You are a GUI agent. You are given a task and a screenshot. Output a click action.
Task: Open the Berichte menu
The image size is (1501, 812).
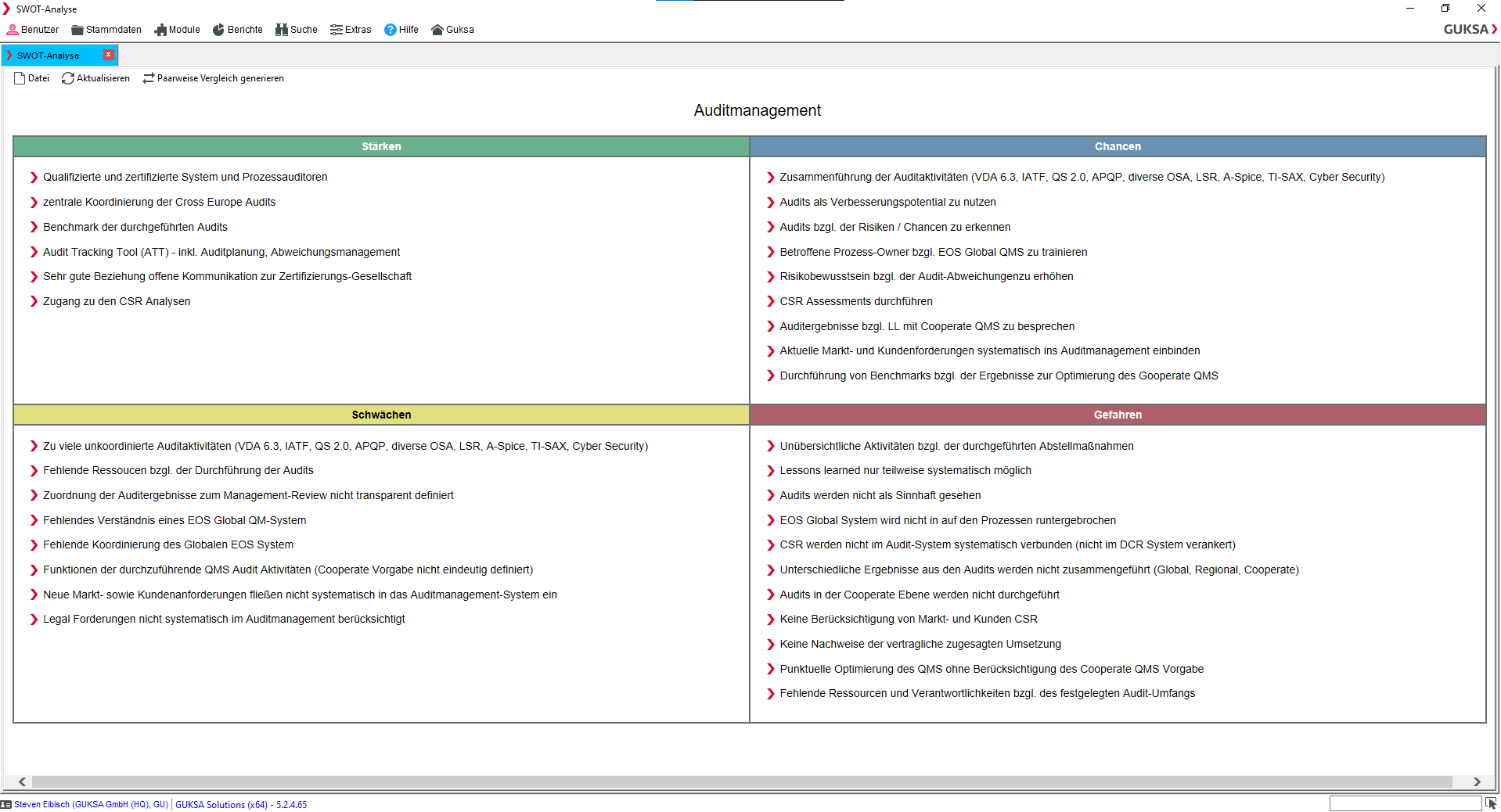coord(238,30)
